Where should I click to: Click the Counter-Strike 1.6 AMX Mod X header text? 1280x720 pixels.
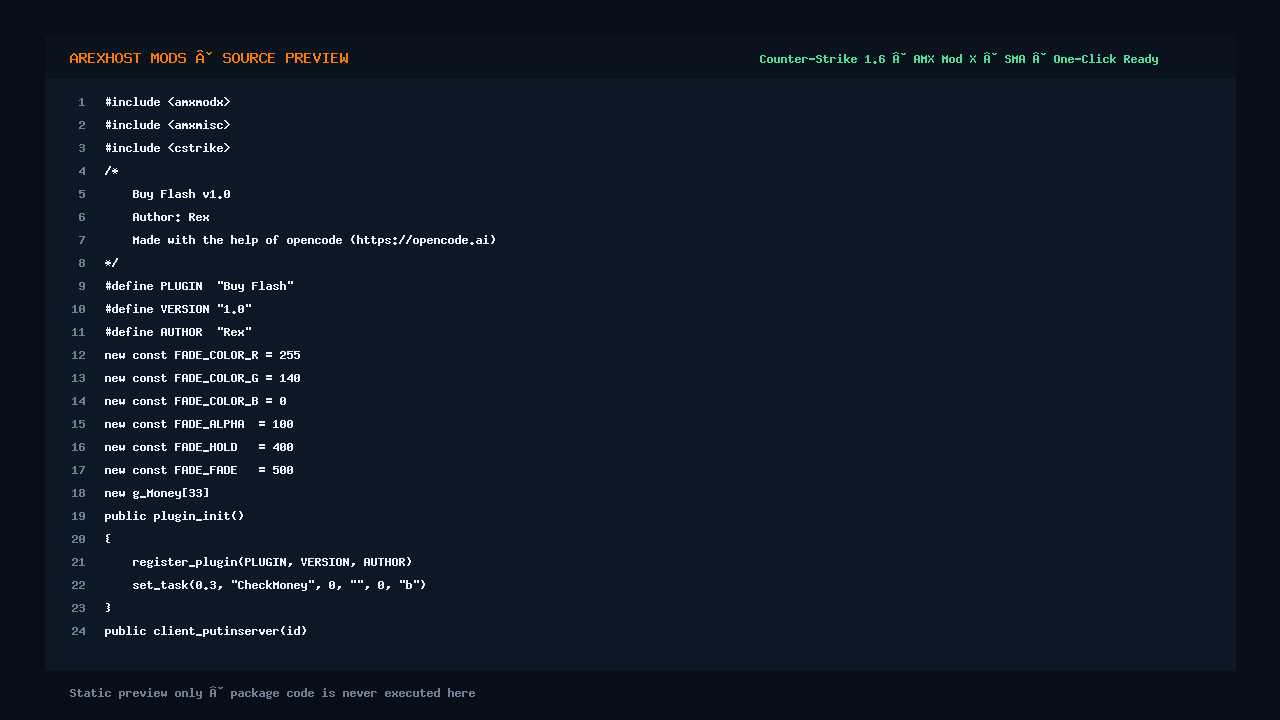959,59
